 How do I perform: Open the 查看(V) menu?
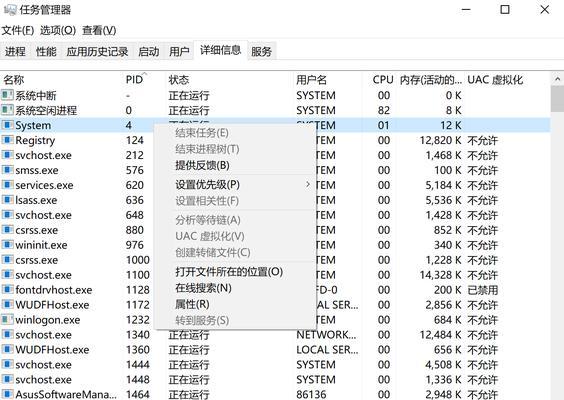(x=99, y=31)
